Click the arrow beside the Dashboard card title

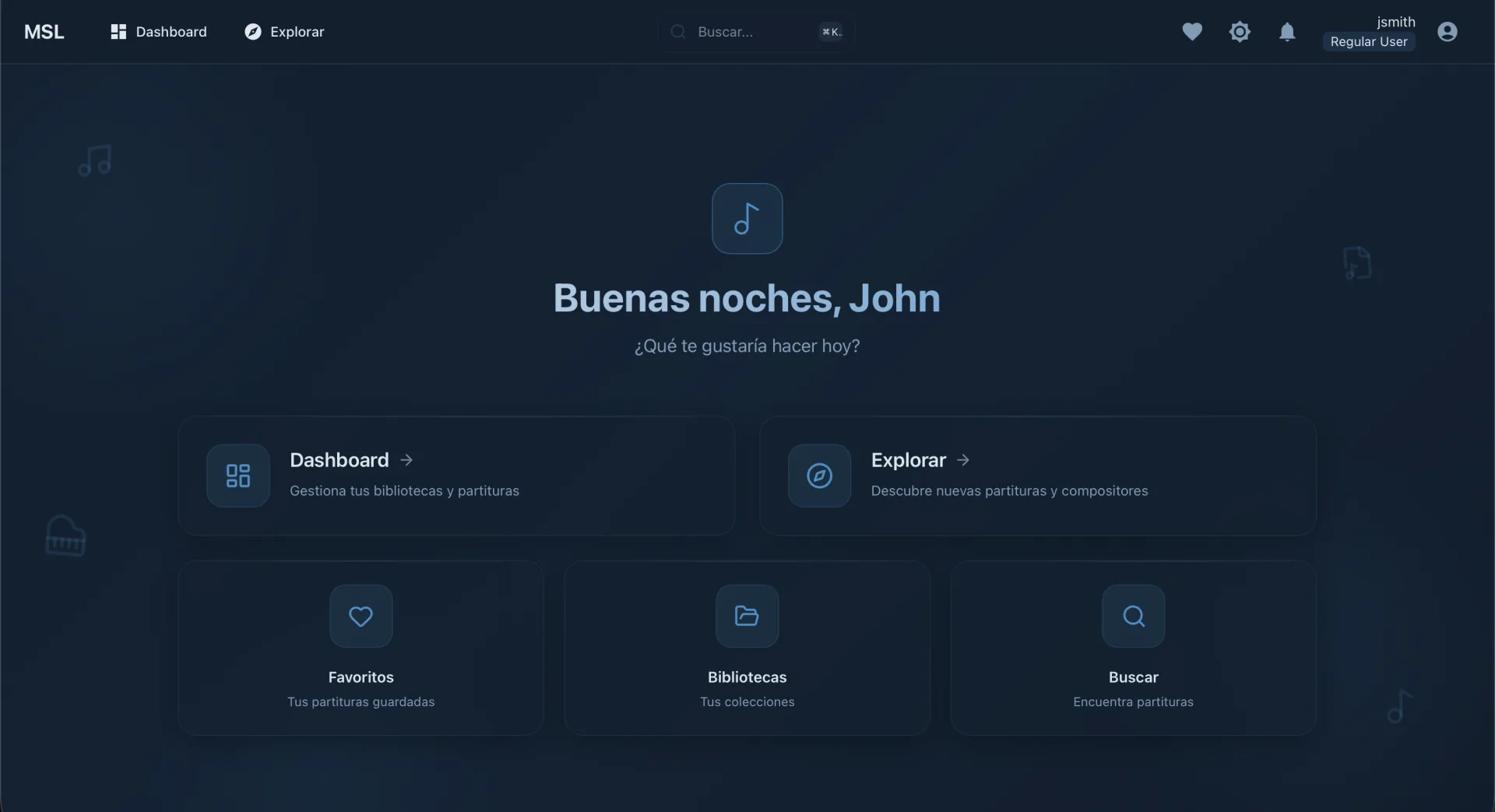(406, 460)
